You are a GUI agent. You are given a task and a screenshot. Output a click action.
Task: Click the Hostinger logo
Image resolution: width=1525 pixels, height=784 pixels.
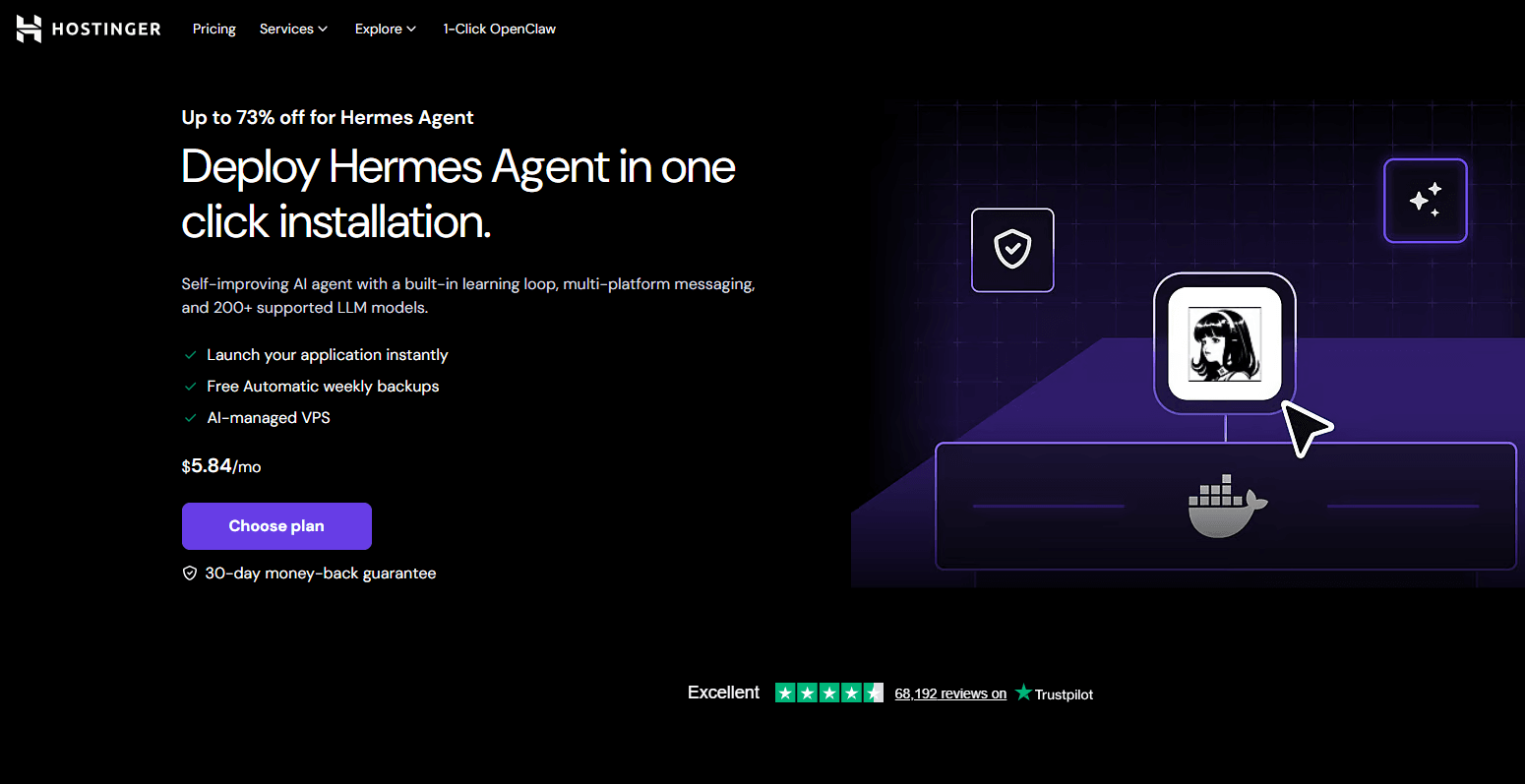[x=89, y=29]
